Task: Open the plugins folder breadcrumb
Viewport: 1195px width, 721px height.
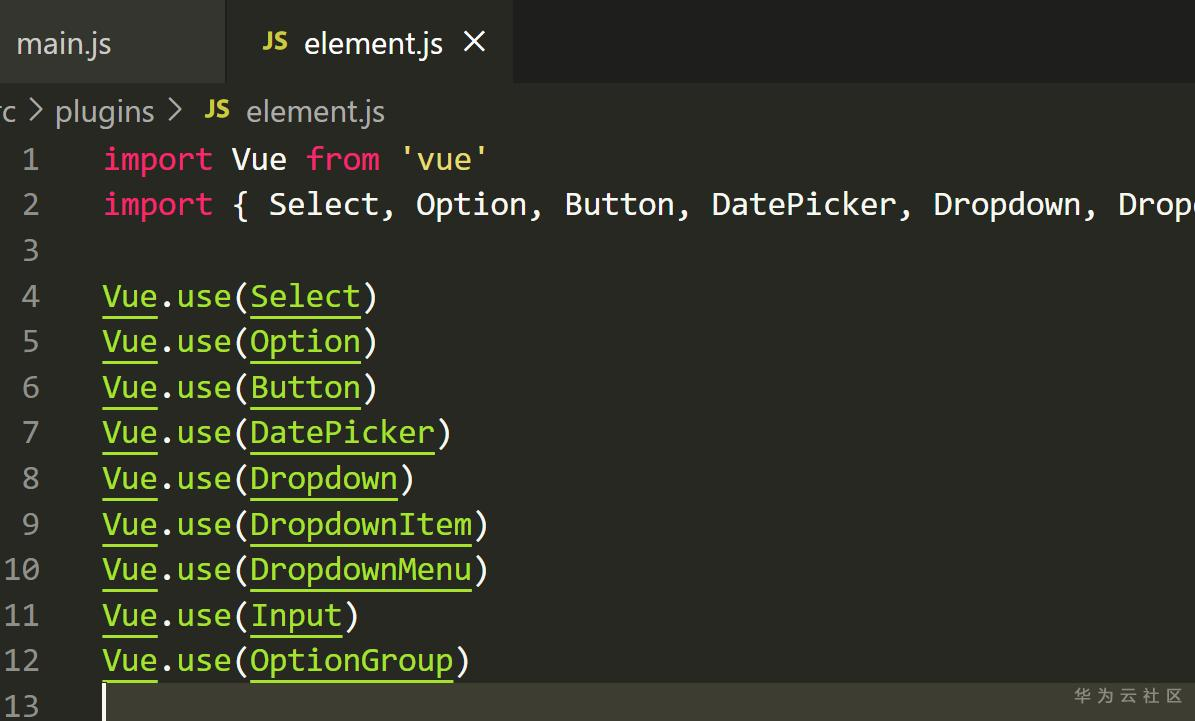Action: pos(105,112)
